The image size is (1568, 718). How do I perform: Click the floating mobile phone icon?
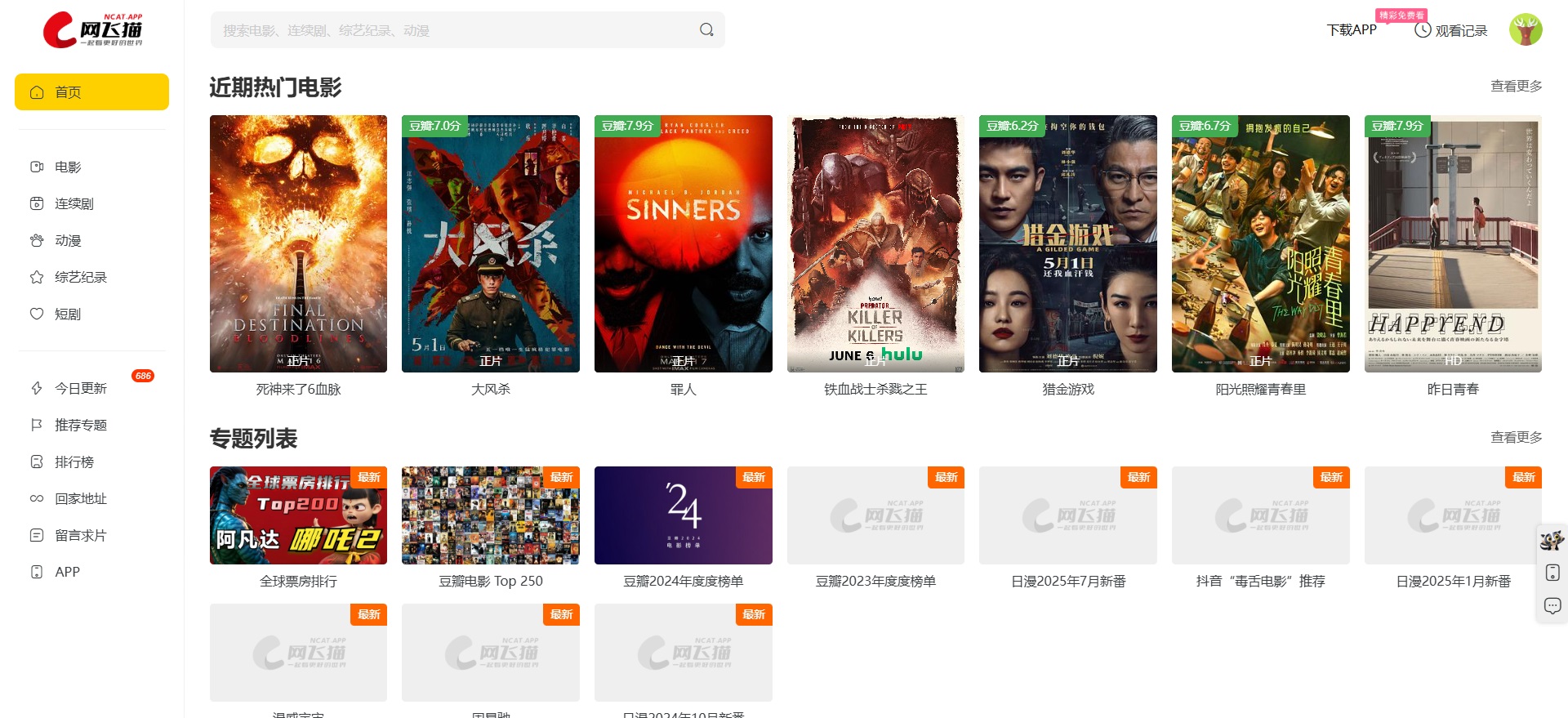[x=1552, y=573]
